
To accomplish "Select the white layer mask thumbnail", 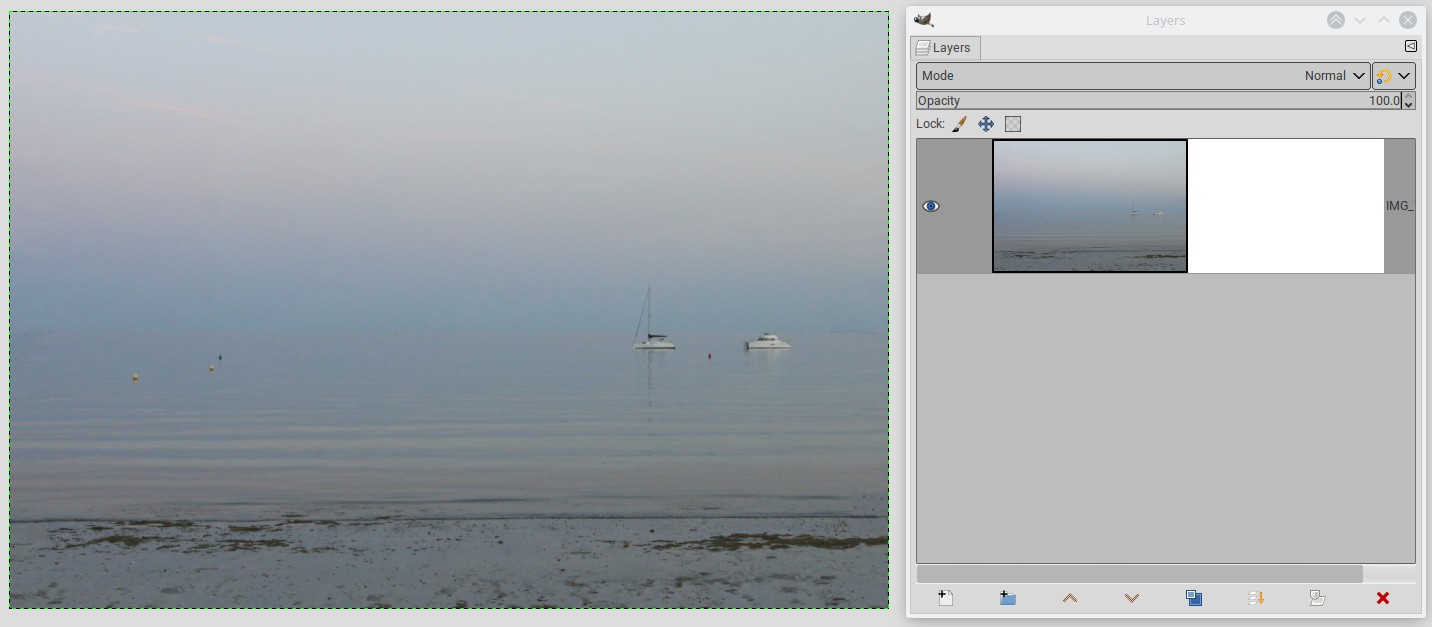I will pyautogui.click(x=1286, y=206).
